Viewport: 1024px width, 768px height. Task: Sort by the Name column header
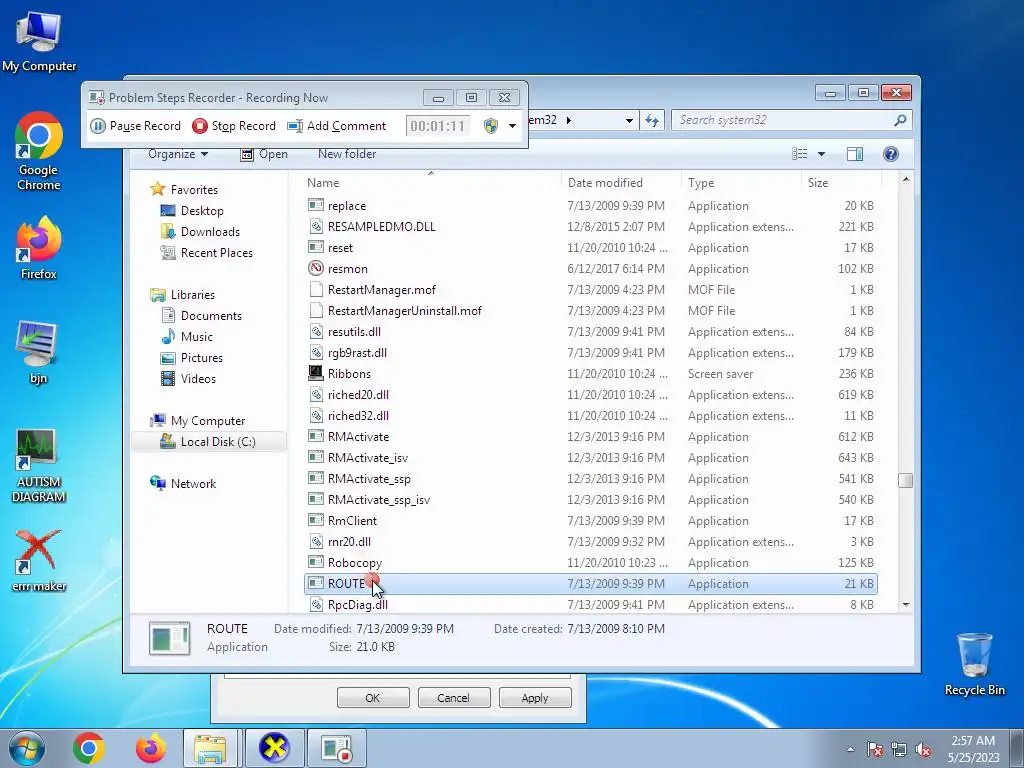click(x=431, y=183)
